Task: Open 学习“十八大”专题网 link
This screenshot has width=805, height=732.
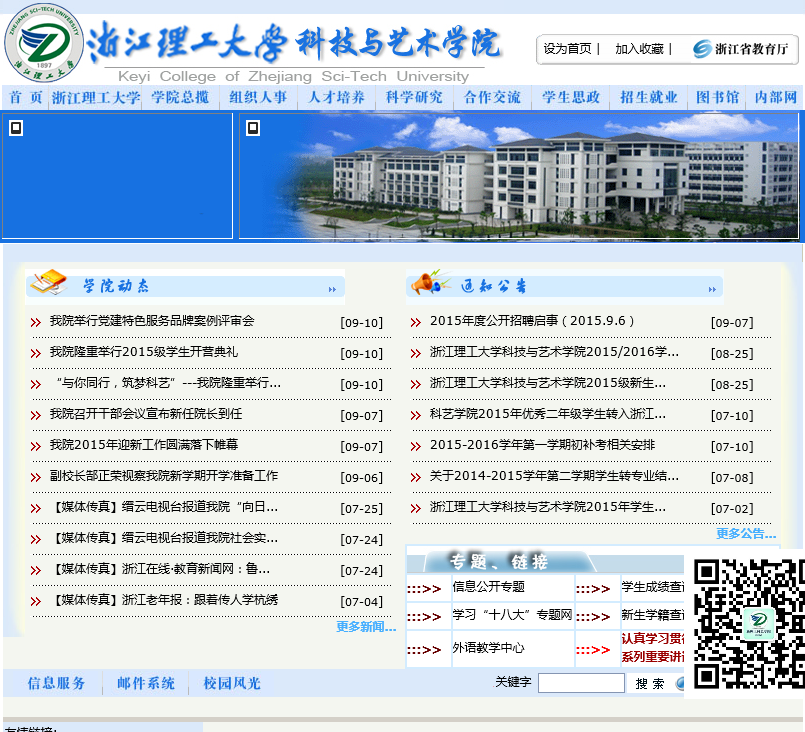Action: (512, 614)
